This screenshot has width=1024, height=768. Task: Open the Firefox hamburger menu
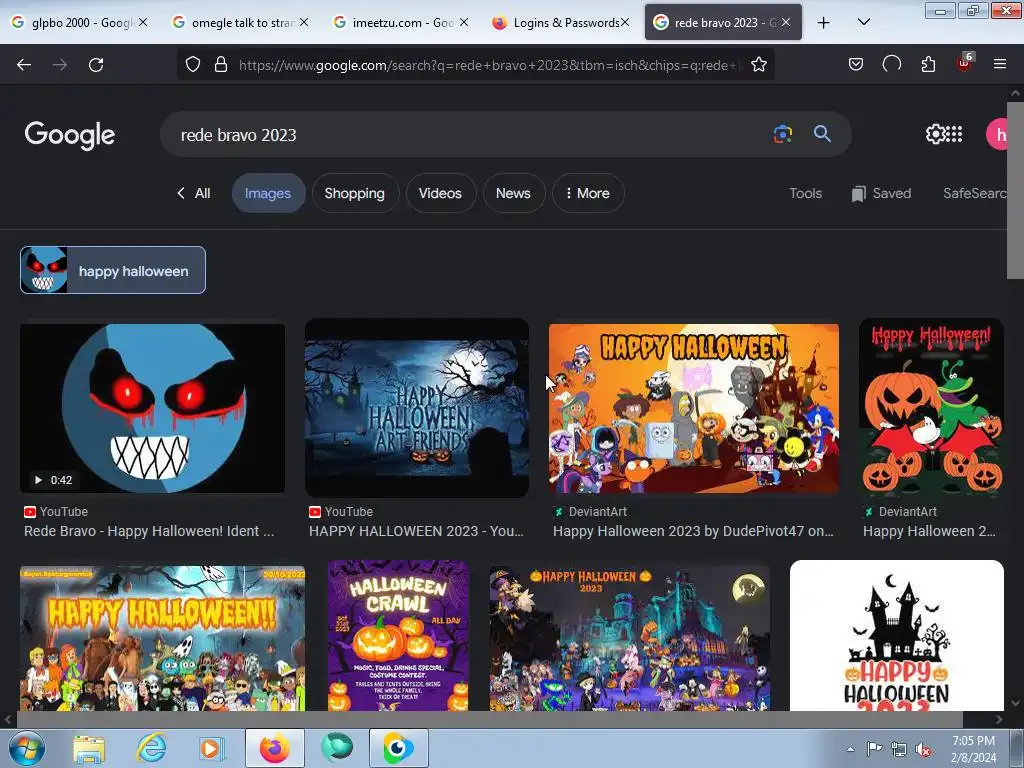pyautogui.click(x=999, y=64)
